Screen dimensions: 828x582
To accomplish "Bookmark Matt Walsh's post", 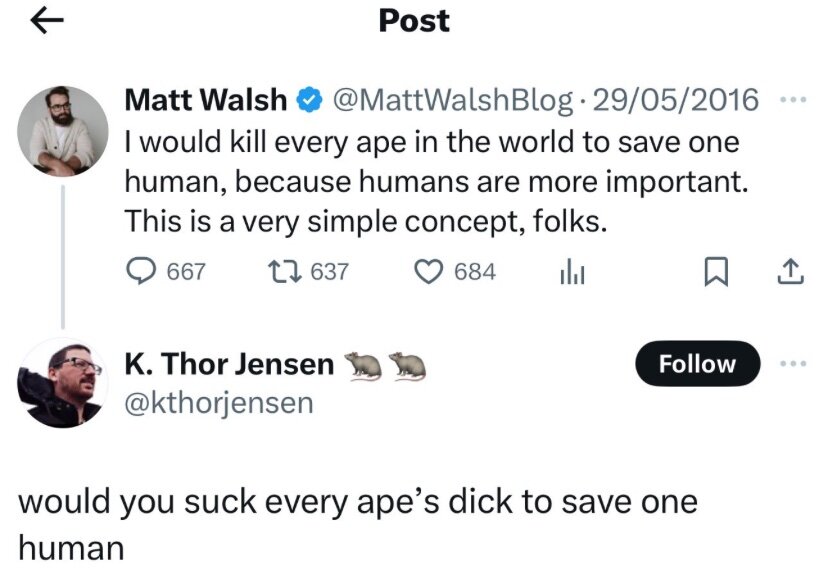I will point(716,272).
